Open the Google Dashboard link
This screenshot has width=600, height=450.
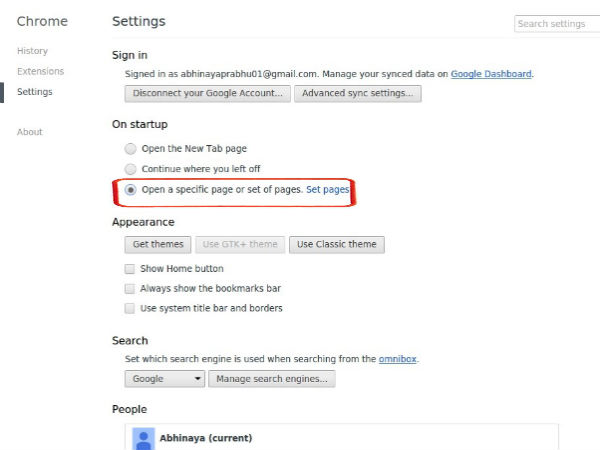pos(491,74)
